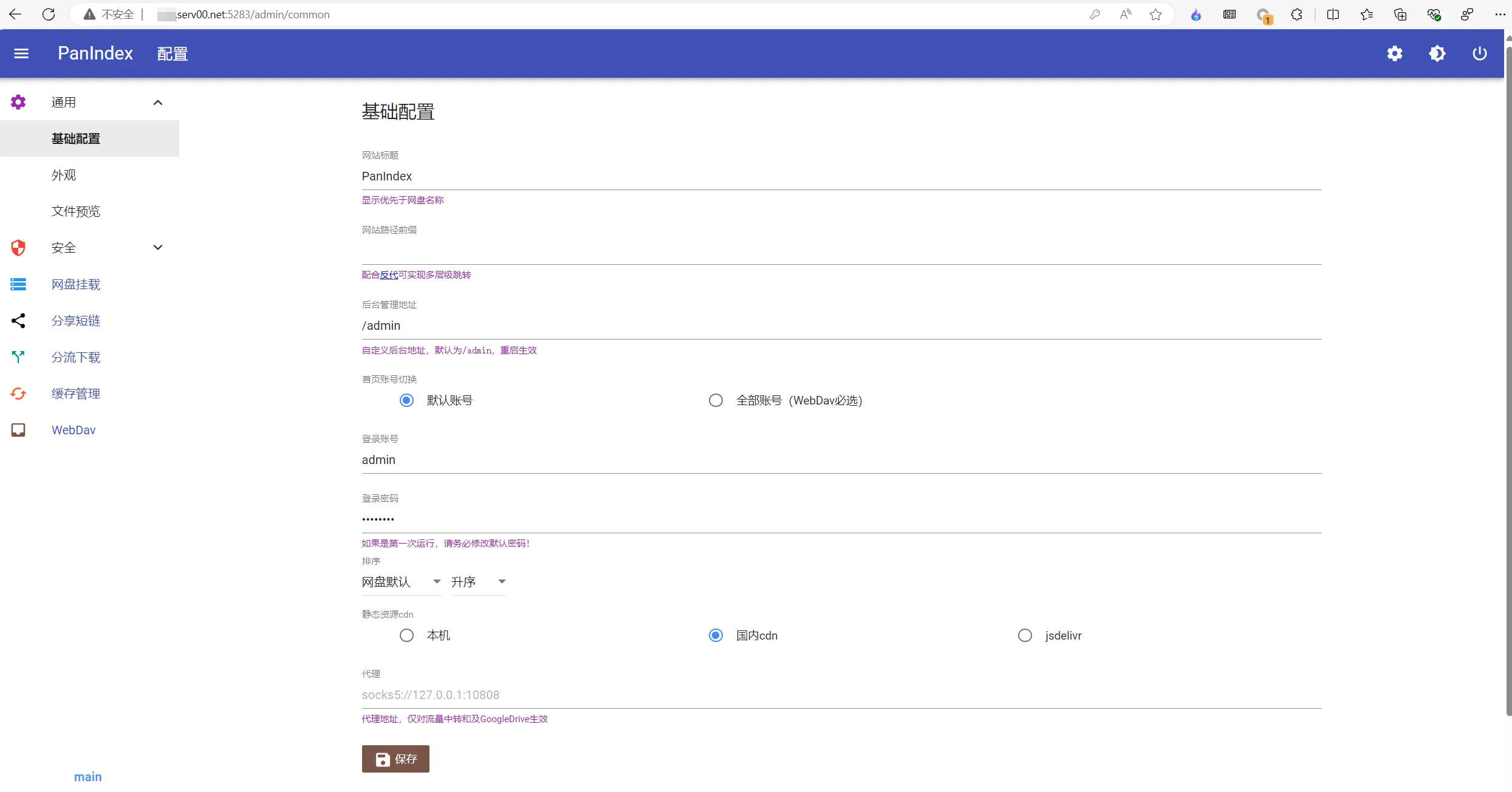Viewport: 1512px width, 792px height.
Task: Go back using browser back arrow
Action: tap(15, 14)
